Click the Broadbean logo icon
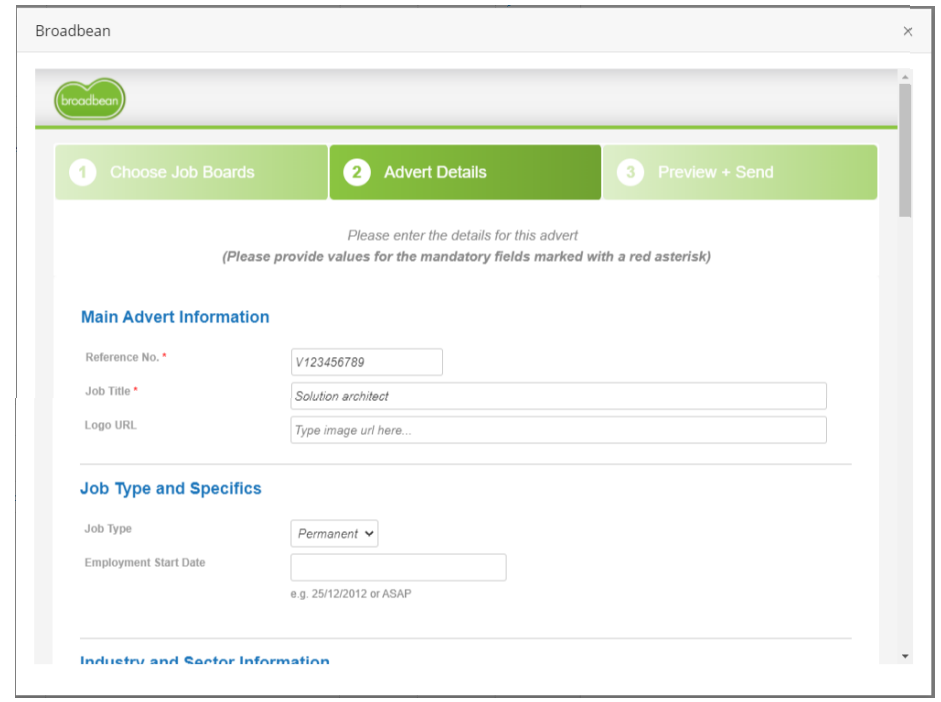The image size is (941, 702). (x=89, y=99)
